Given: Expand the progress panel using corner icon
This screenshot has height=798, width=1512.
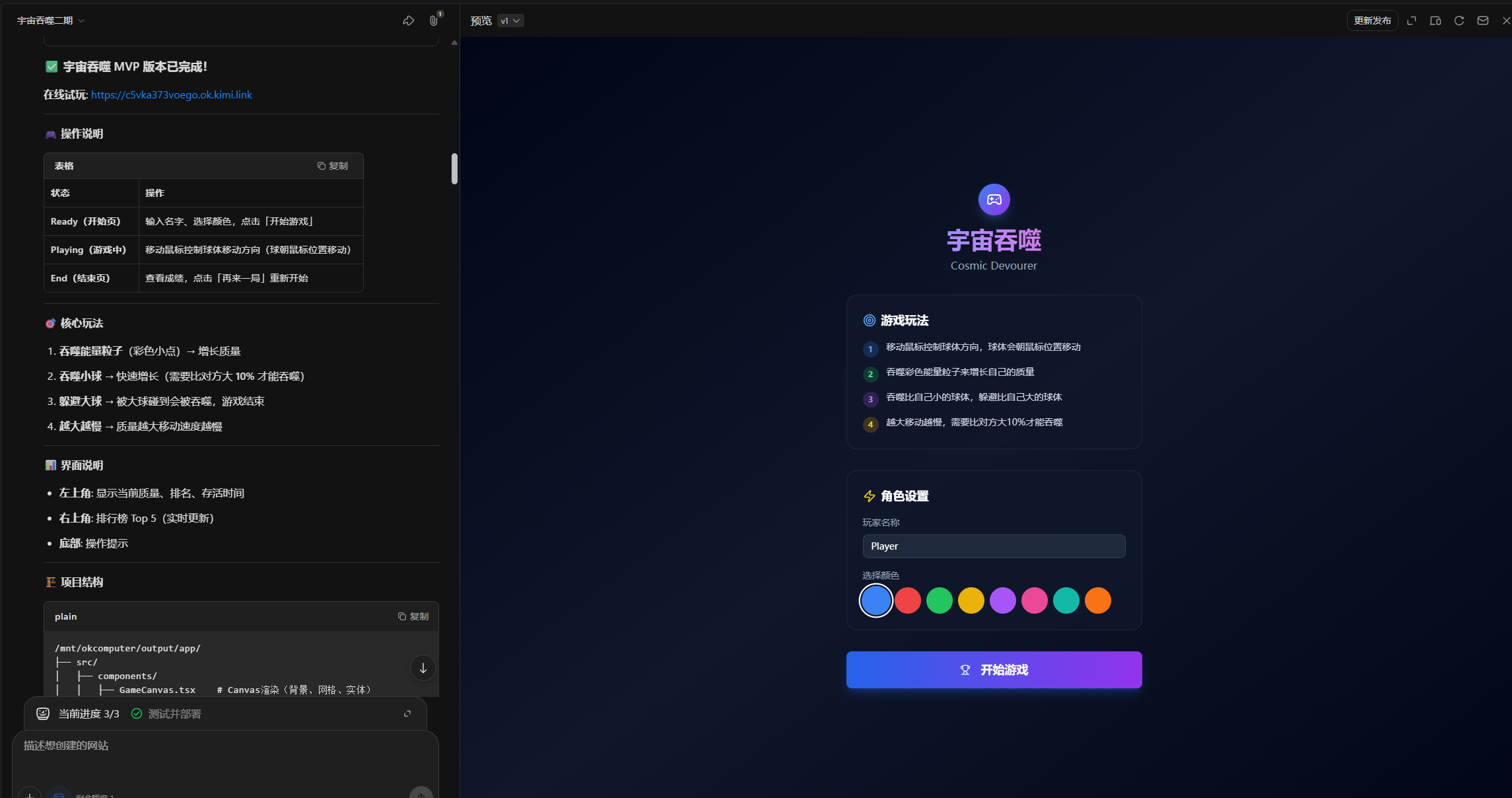Looking at the screenshot, I should pyautogui.click(x=407, y=713).
